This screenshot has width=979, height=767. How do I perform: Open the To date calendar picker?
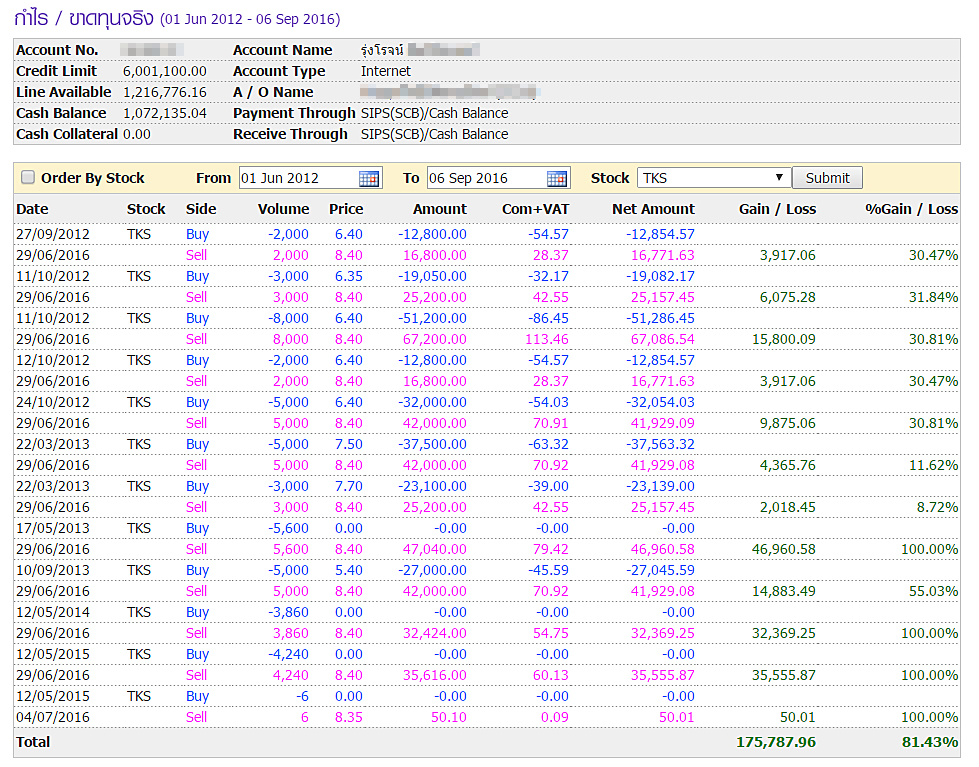tap(557, 178)
